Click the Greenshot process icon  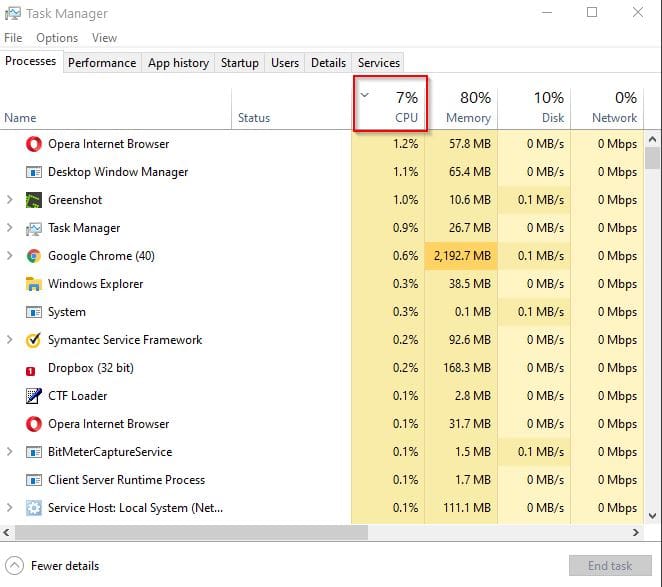[x=34, y=200]
